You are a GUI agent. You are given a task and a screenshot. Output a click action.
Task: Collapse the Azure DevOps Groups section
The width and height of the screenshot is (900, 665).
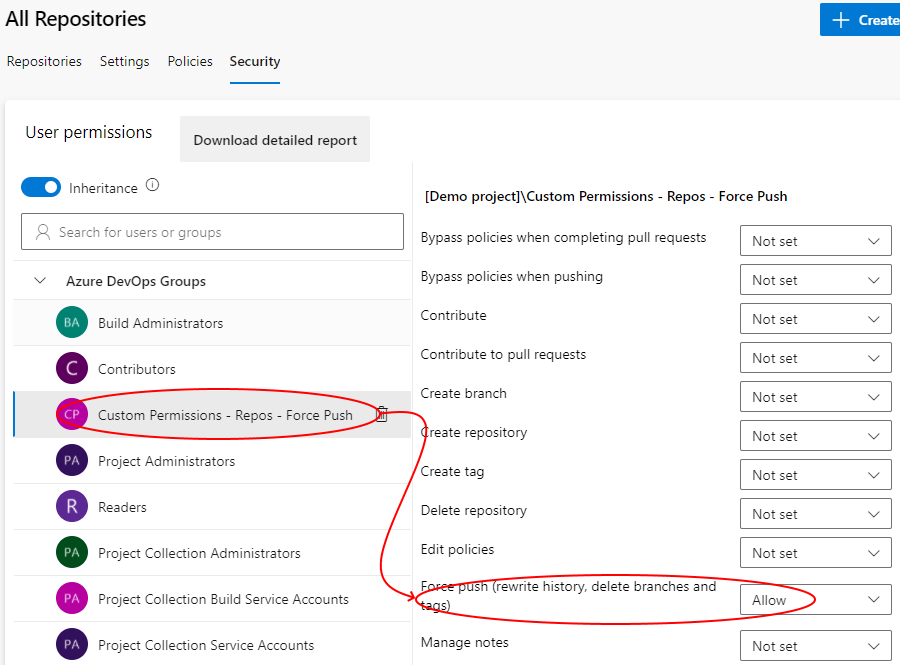pos(39,282)
